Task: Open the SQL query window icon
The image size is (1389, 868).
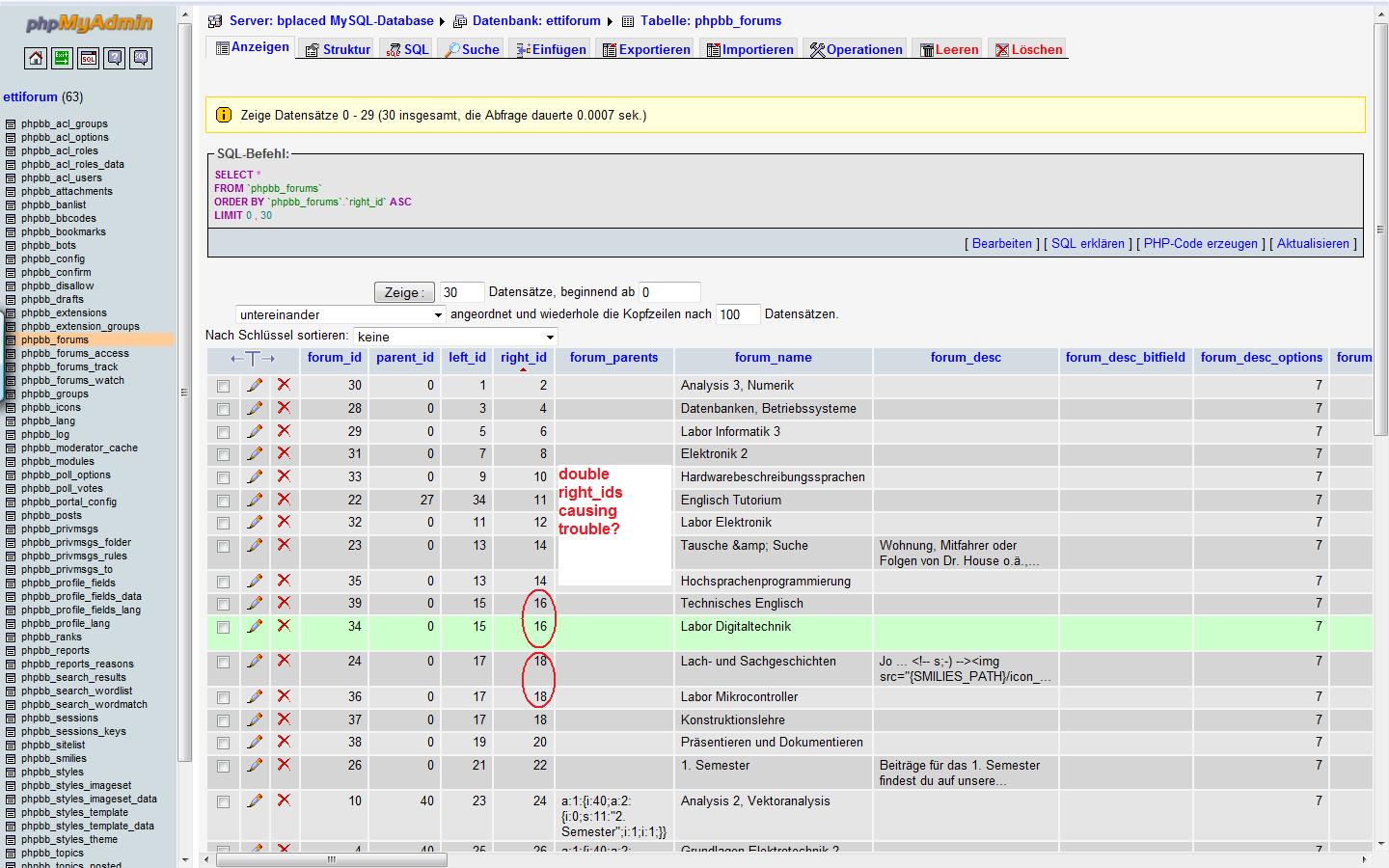Action: pos(88,59)
